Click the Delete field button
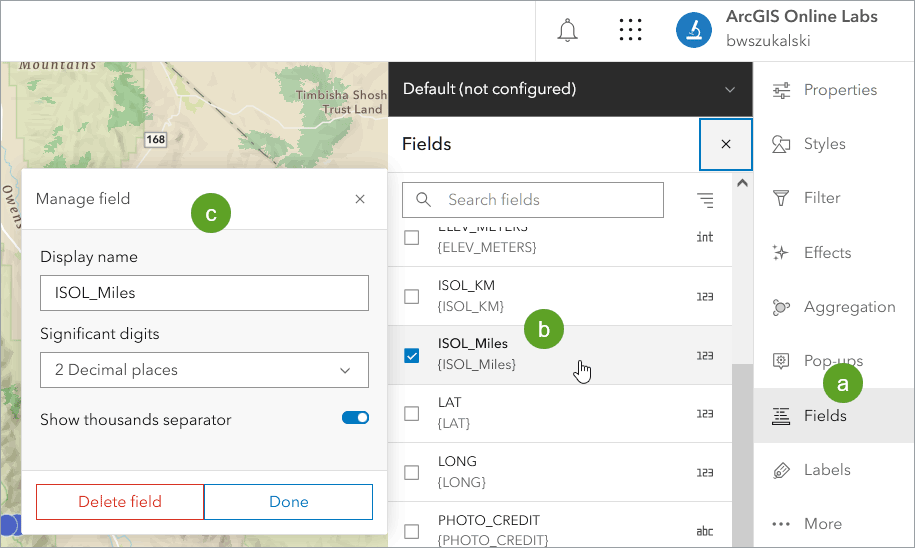Screen dimensions: 915x548 (120, 502)
